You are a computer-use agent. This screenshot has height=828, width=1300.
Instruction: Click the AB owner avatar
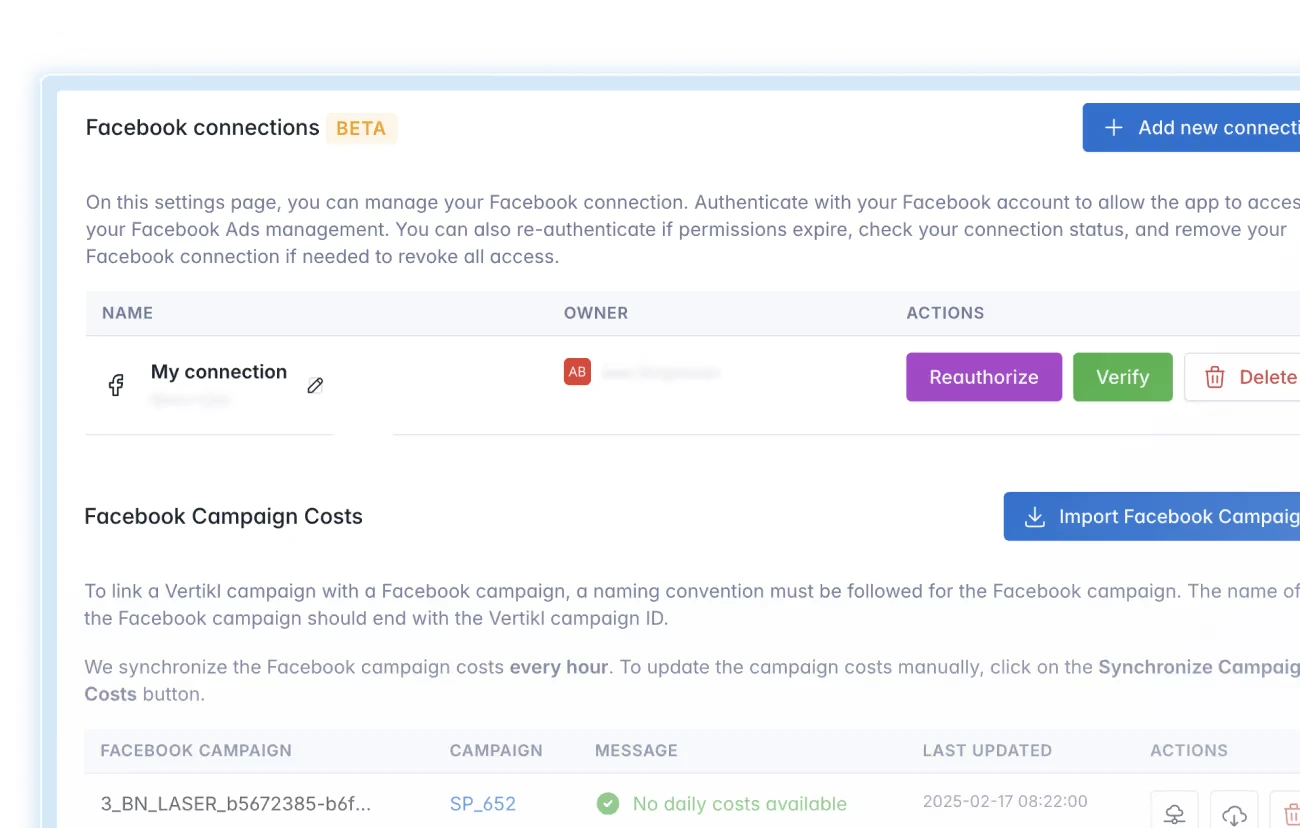[577, 371]
